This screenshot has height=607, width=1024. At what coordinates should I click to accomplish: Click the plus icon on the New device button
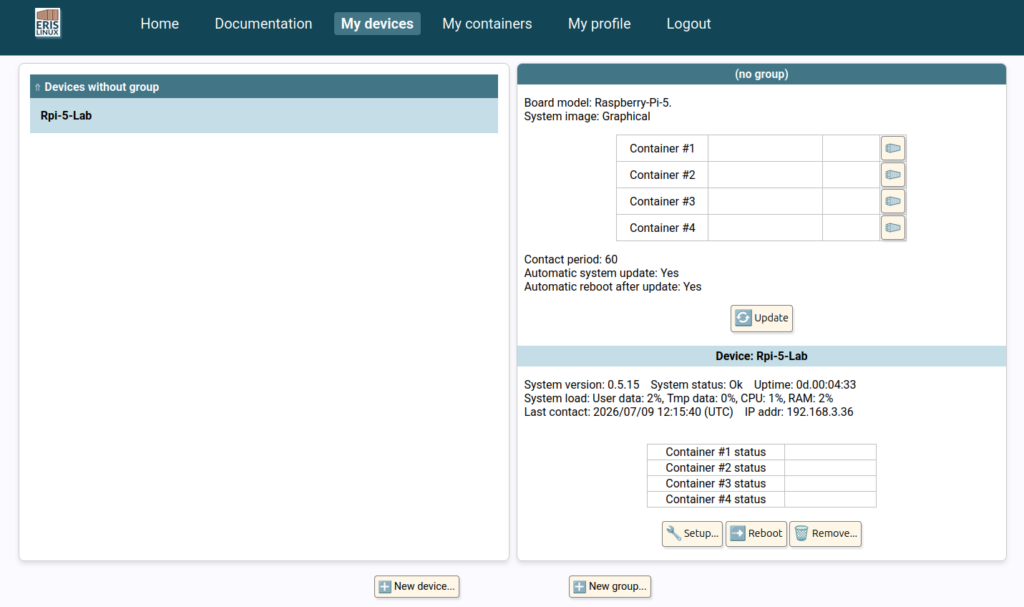pos(385,587)
